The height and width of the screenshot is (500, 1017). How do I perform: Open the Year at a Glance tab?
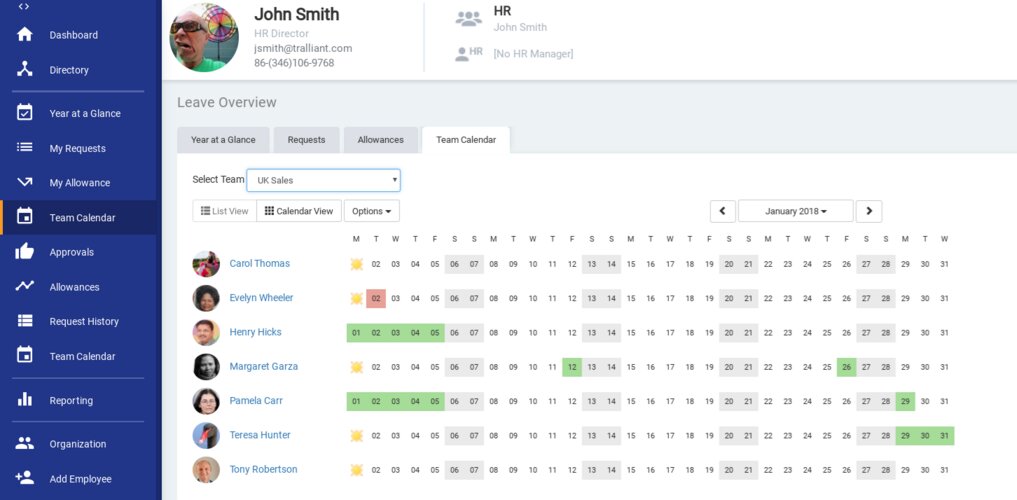pos(223,140)
